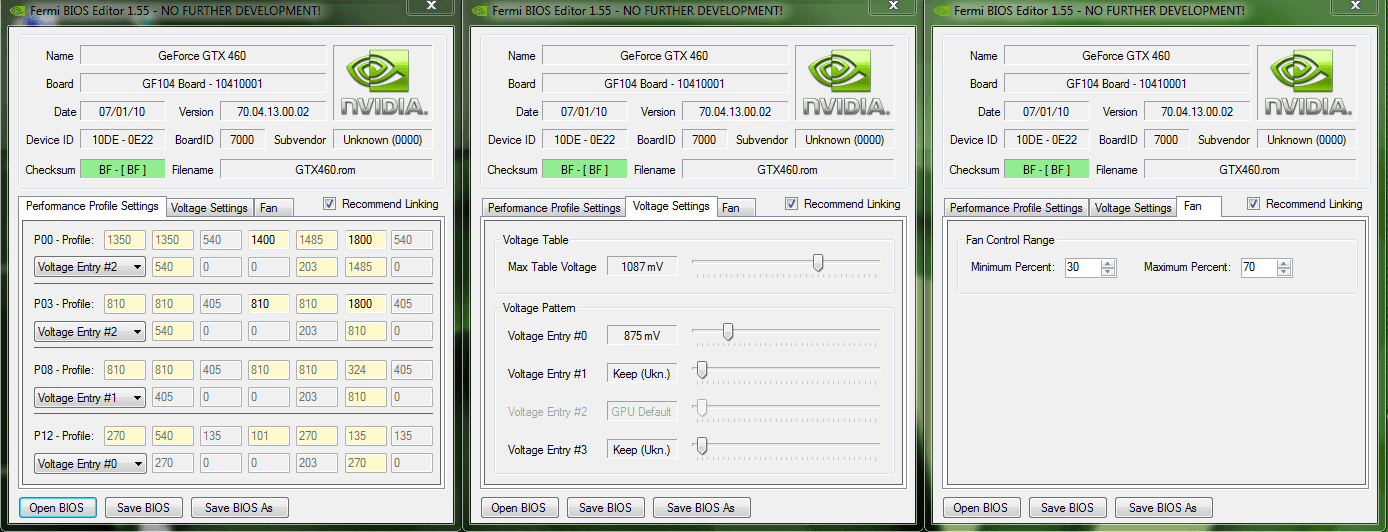This screenshot has width=1388, height=532.
Task: Click the Voltage Entry #0 slider handle
Action: coord(728,331)
